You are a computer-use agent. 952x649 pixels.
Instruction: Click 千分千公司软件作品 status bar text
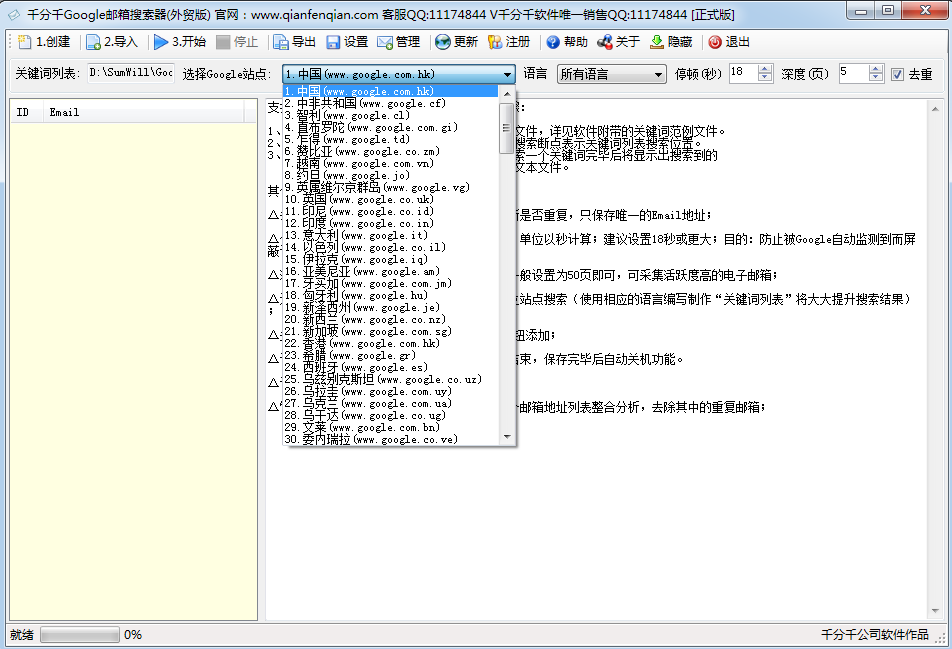[874, 635]
